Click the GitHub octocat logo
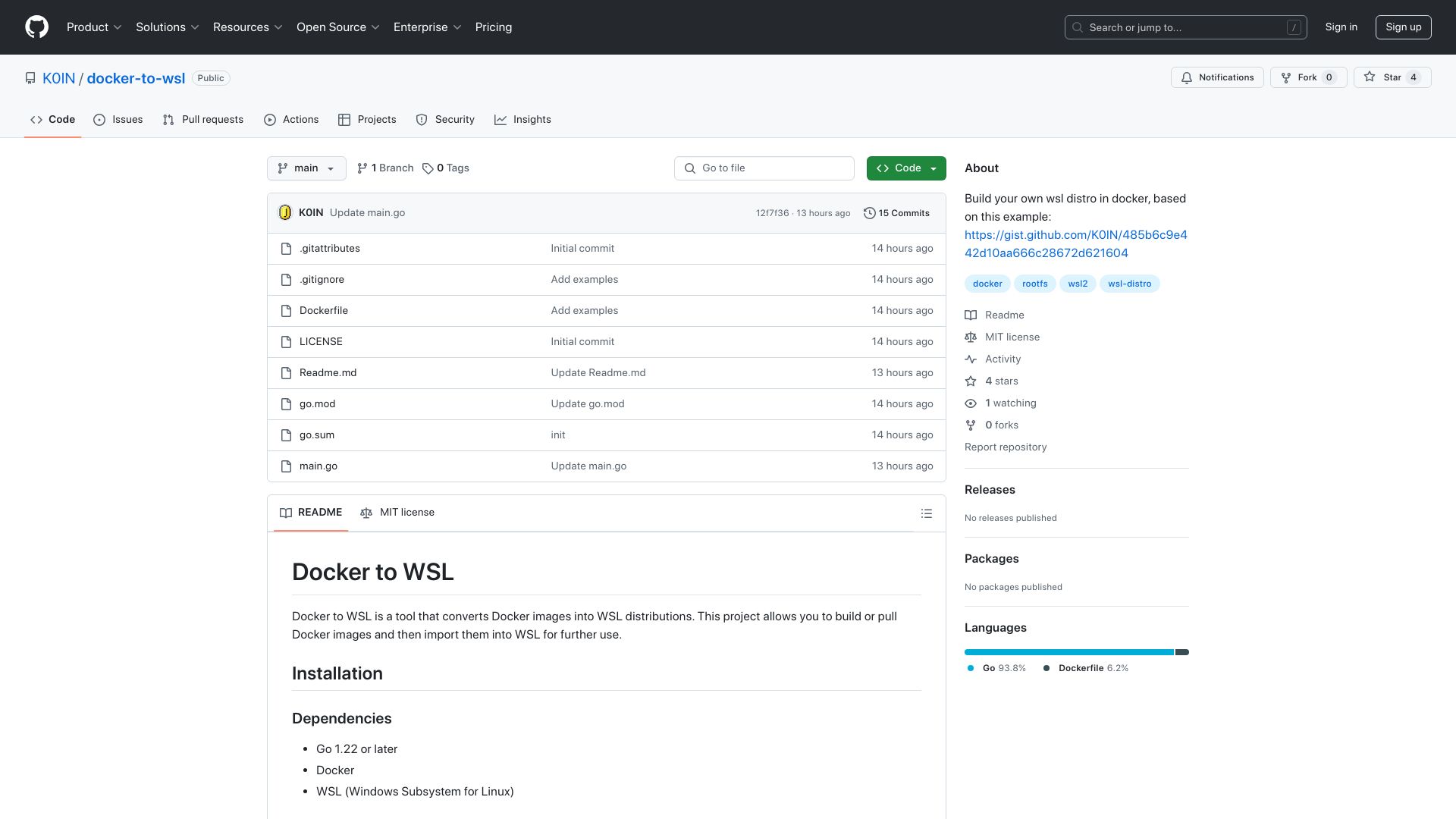The image size is (1456, 819). pyautogui.click(x=36, y=27)
